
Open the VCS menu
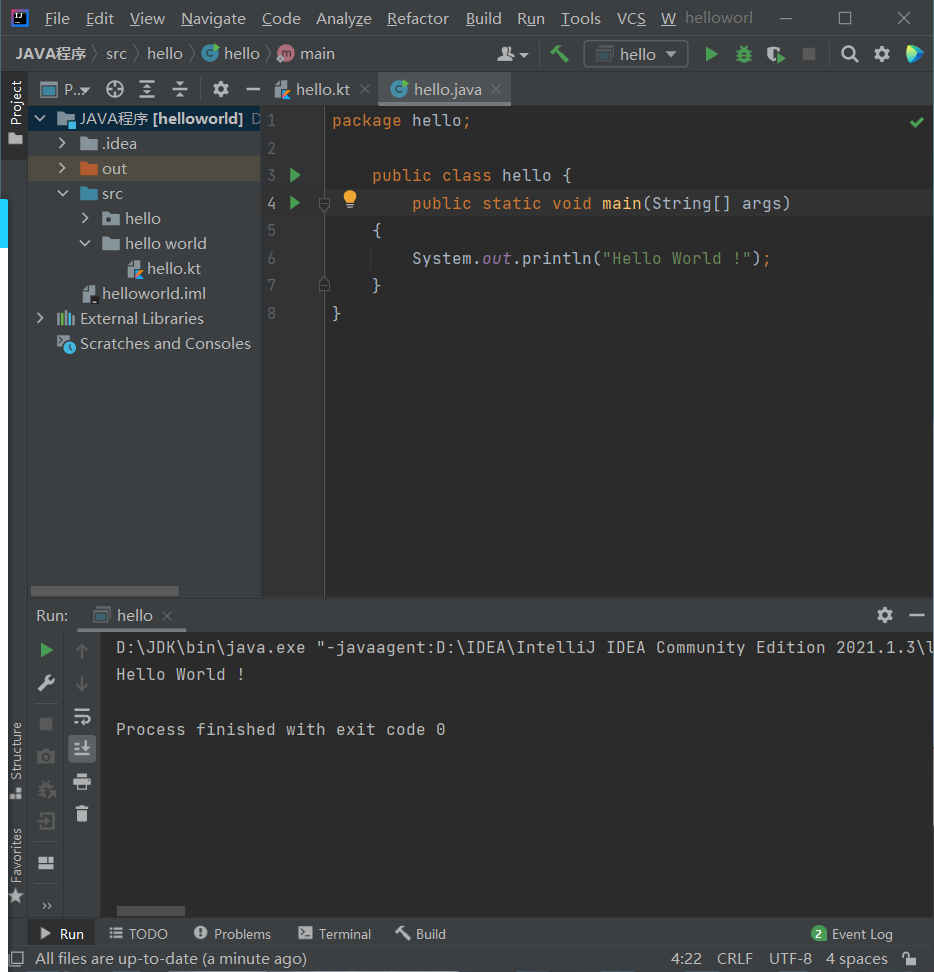(631, 19)
